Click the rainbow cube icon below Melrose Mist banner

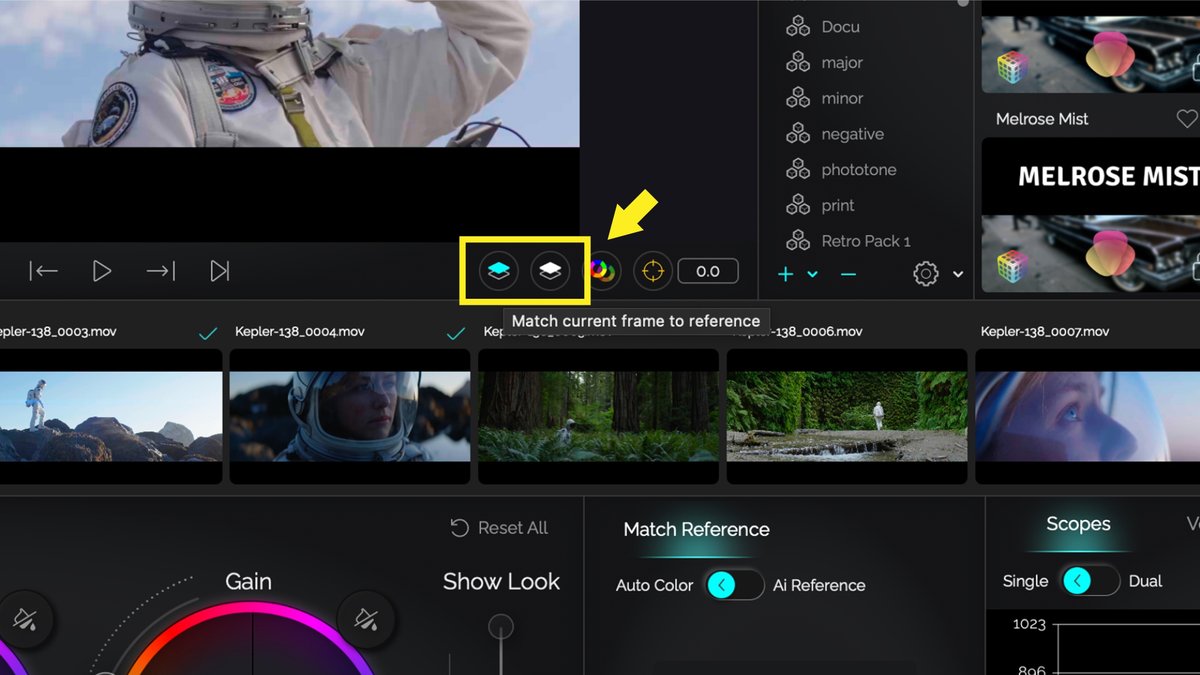coord(1013,266)
